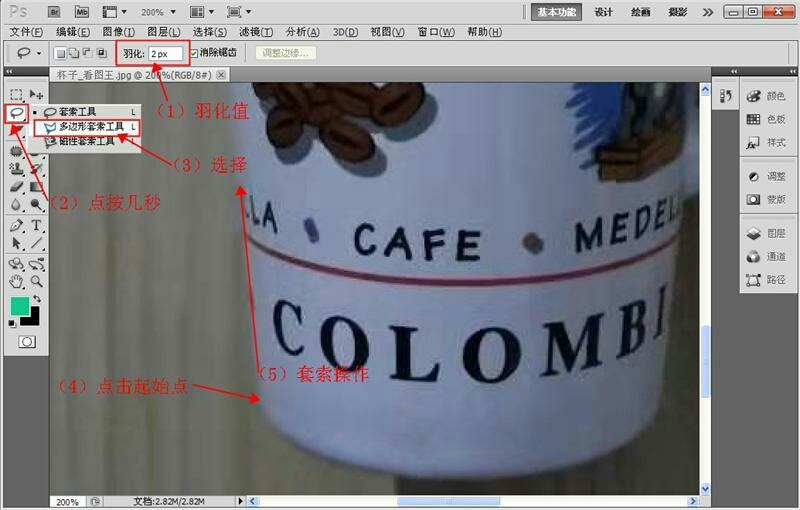Open the status bar info arrow menu

240,501
